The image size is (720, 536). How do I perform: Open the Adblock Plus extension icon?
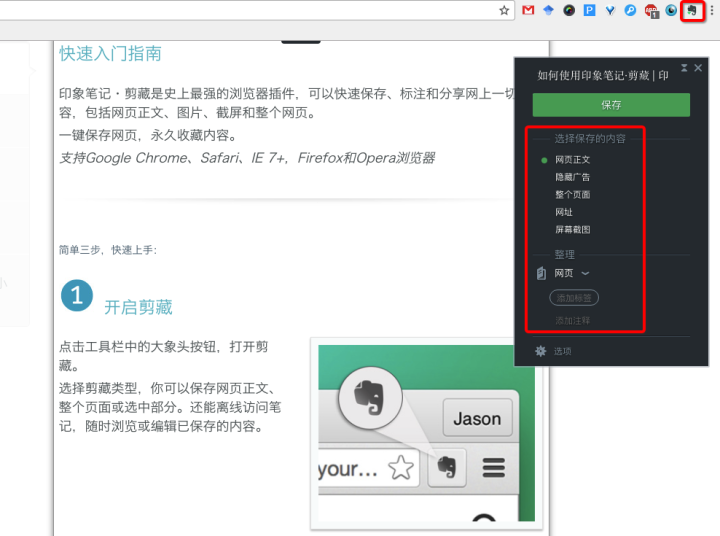[x=652, y=11]
